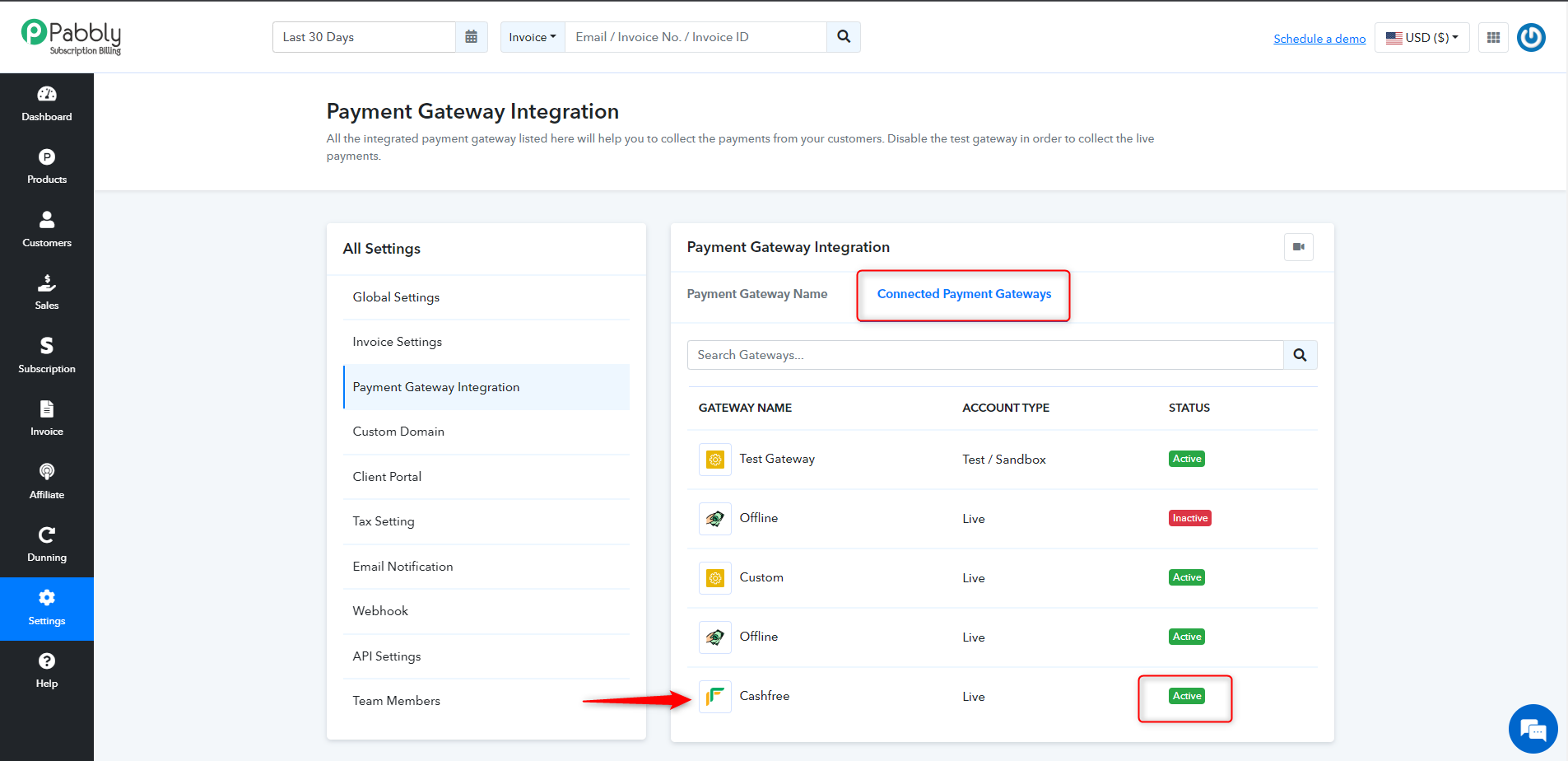Viewport: 1568px width, 761px height.
Task: Switch to Connected Payment Gateways tab
Action: click(x=964, y=294)
